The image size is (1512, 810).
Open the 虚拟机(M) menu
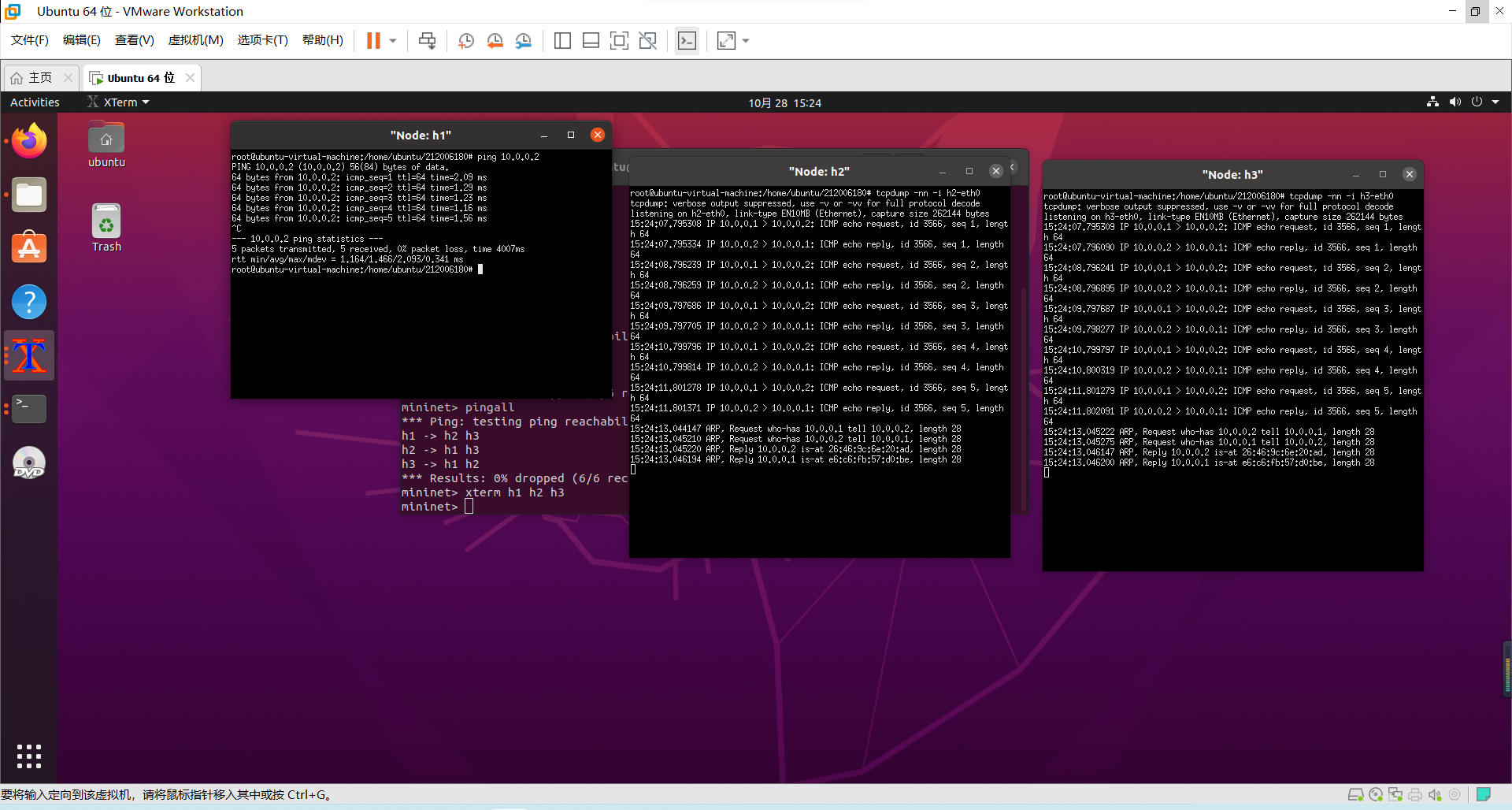(195, 40)
